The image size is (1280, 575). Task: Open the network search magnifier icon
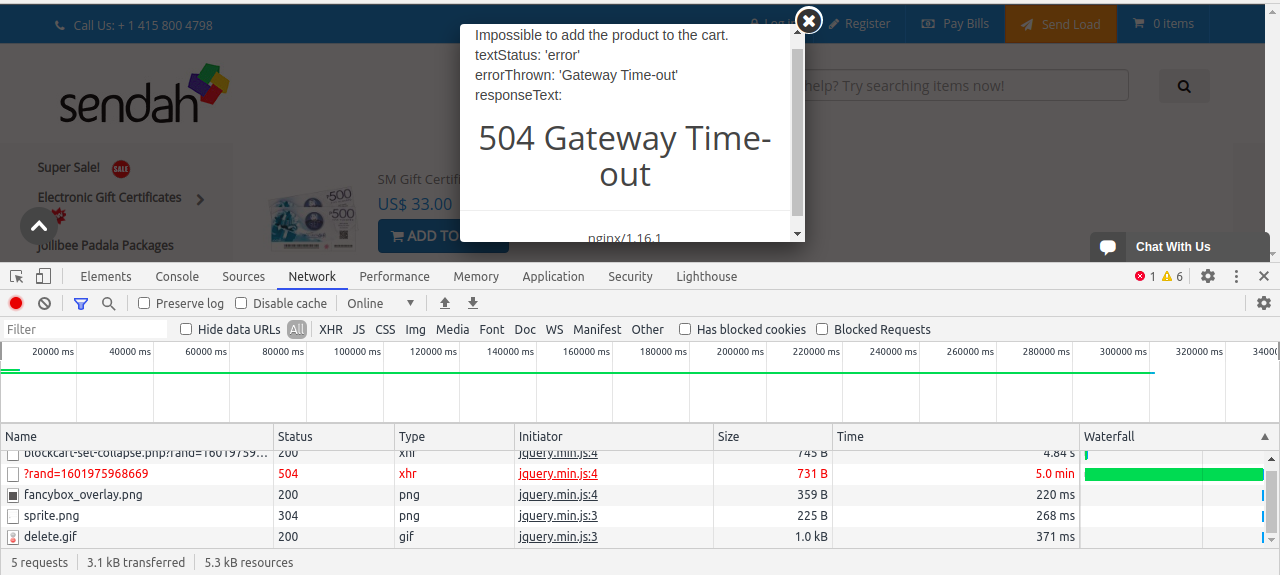(x=108, y=303)
